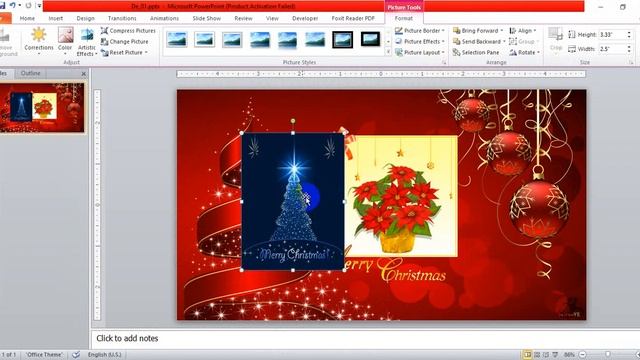Open the Foxit Reader PDF tab
Screen dimensions: 640x360
point(353,18)
